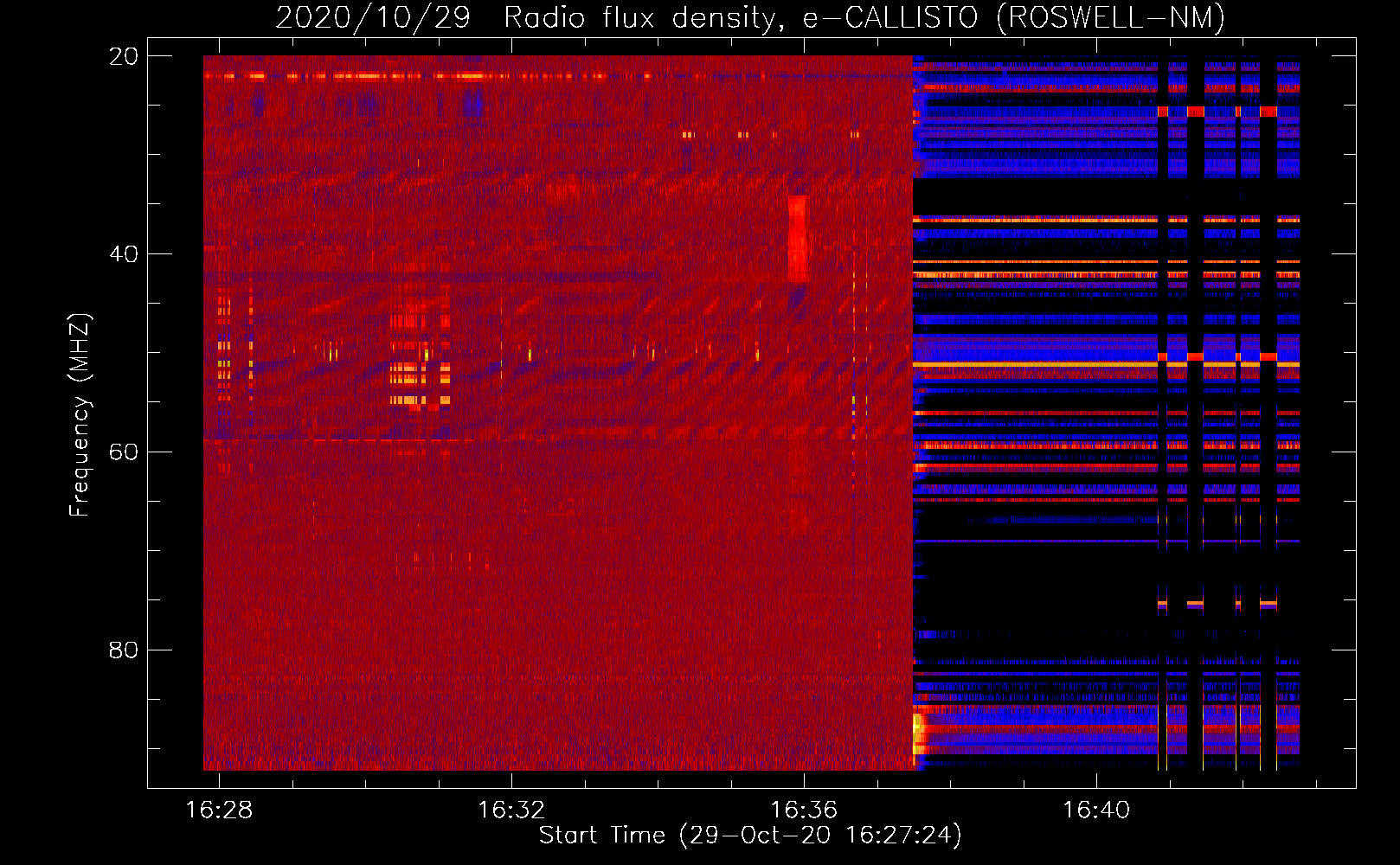This screenshot has width=1400, height=865.
Task: Click the 80 frequency tick label
Action: coord(123,650)
